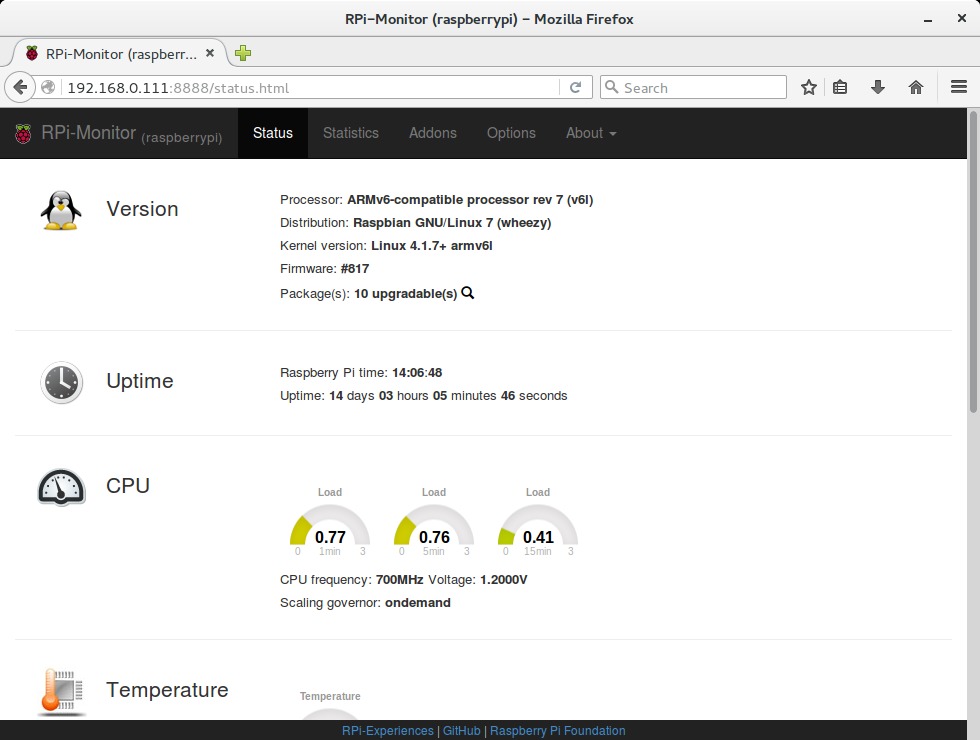
Task: Click the Tux penguin Version icon
Action: 60,209
